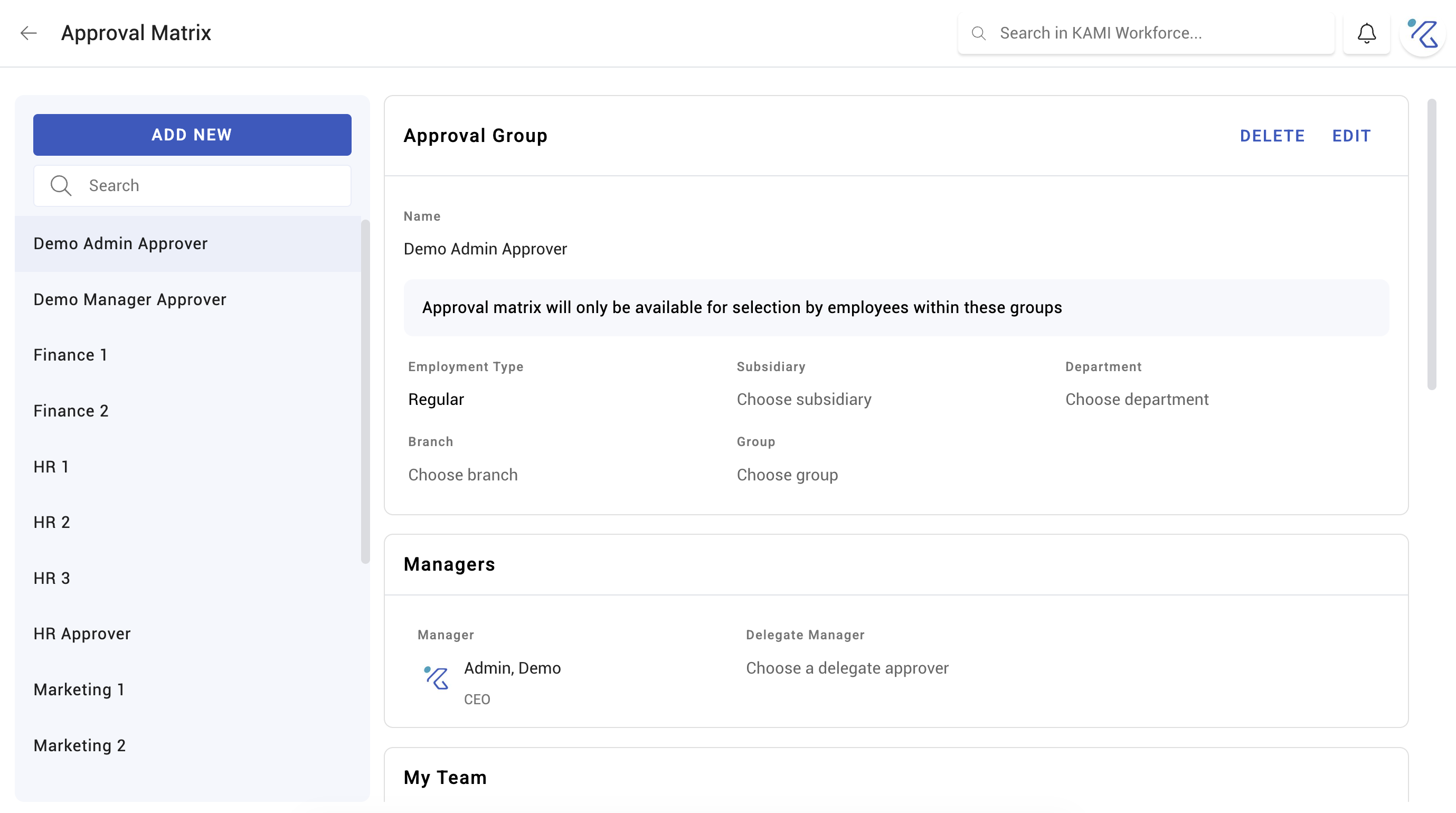This screenshot has height=813, width=1456.
Task: Click the magnifier icon in global search
Action: tap(978, 33)
